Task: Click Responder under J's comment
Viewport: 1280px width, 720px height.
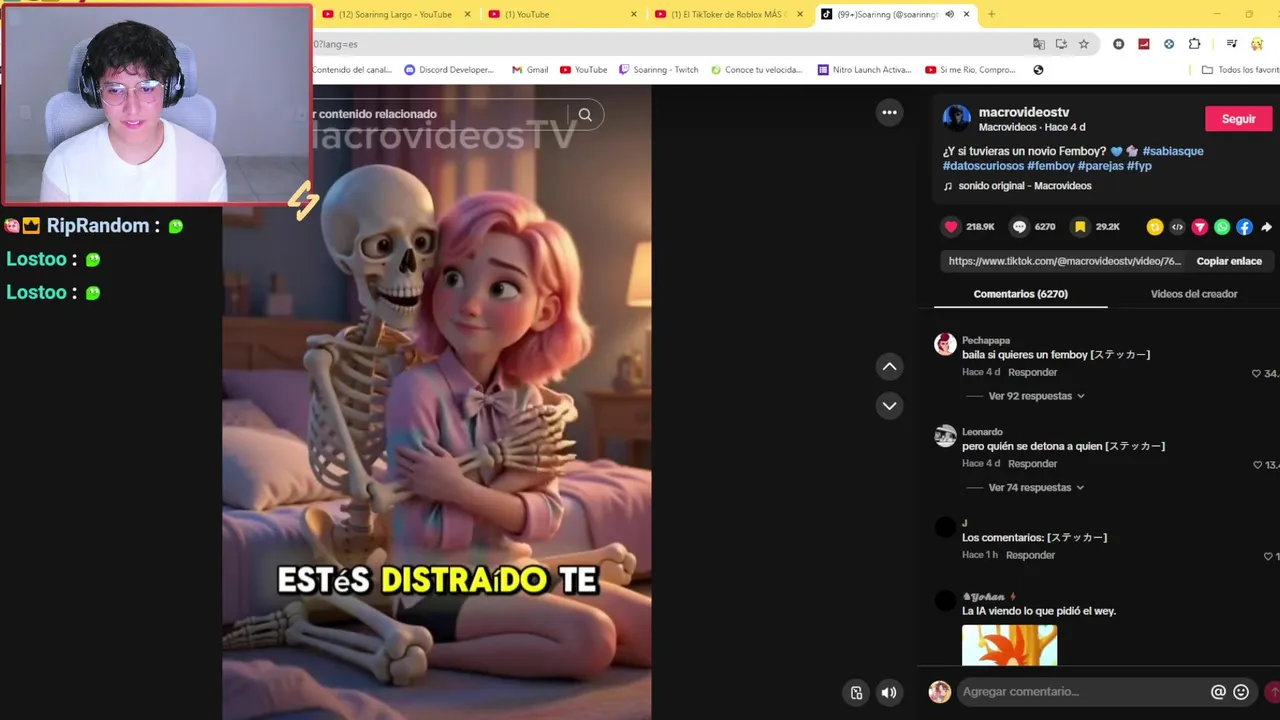Action: (x=1030, y=556)
